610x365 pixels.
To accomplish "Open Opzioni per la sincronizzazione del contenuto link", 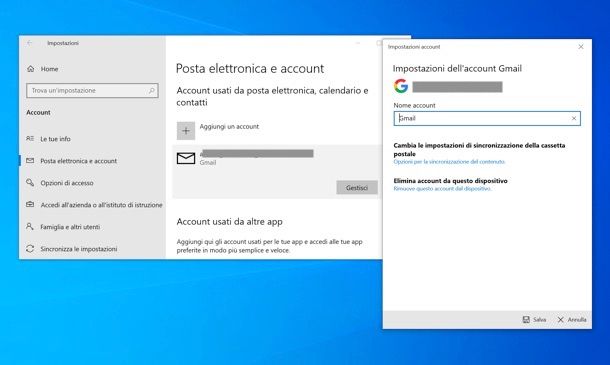I will (x=449, y=162).
